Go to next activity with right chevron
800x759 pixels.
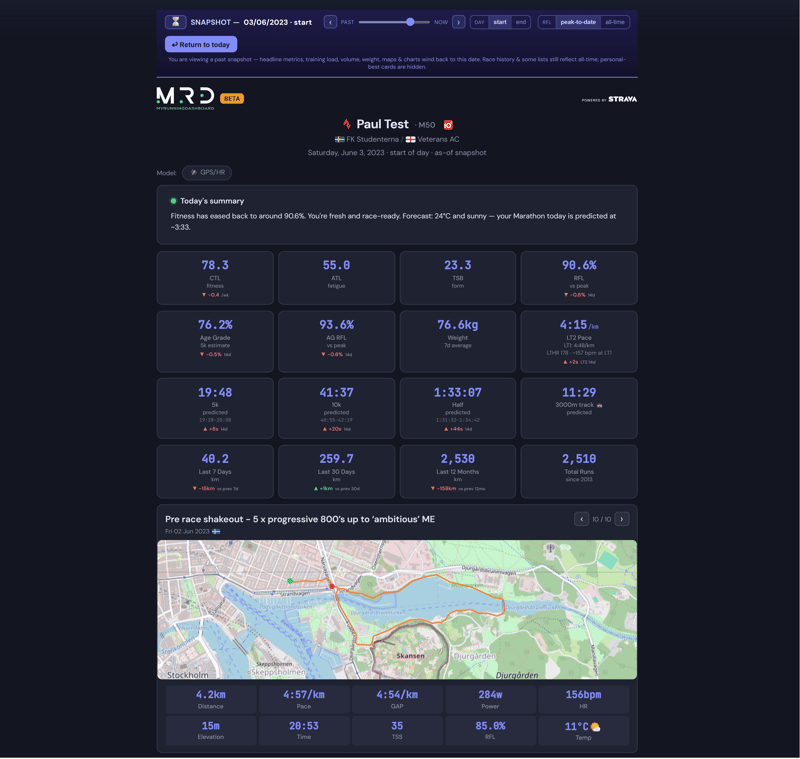coord(621,519)
